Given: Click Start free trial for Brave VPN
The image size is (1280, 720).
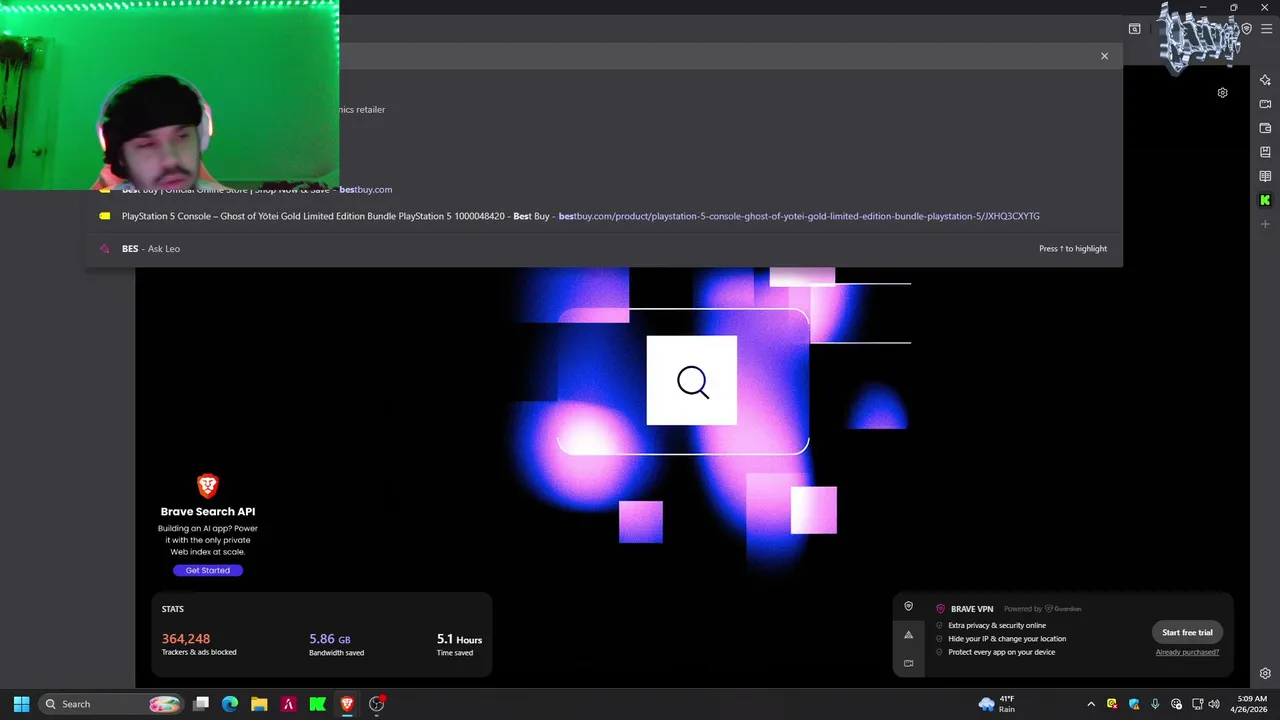Looking at the screenshot, I should click(1187, 632).
